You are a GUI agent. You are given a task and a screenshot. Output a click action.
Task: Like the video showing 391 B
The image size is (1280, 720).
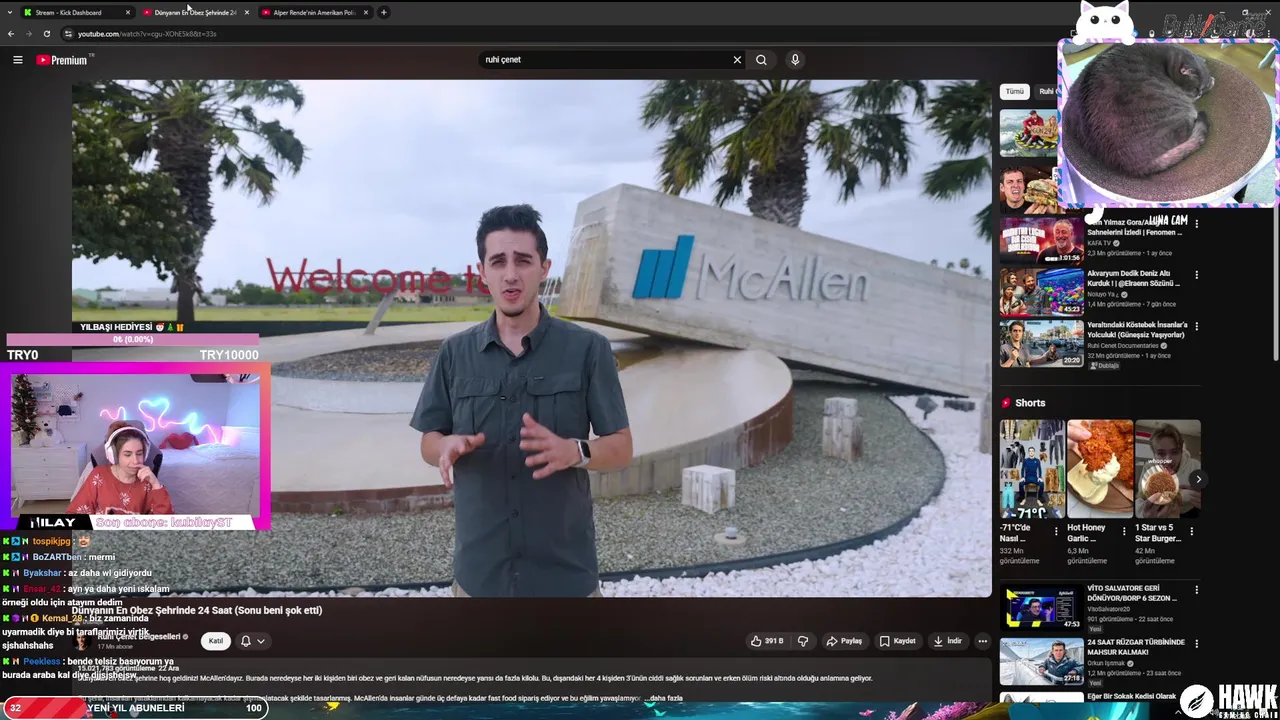[x=767, y=641]
